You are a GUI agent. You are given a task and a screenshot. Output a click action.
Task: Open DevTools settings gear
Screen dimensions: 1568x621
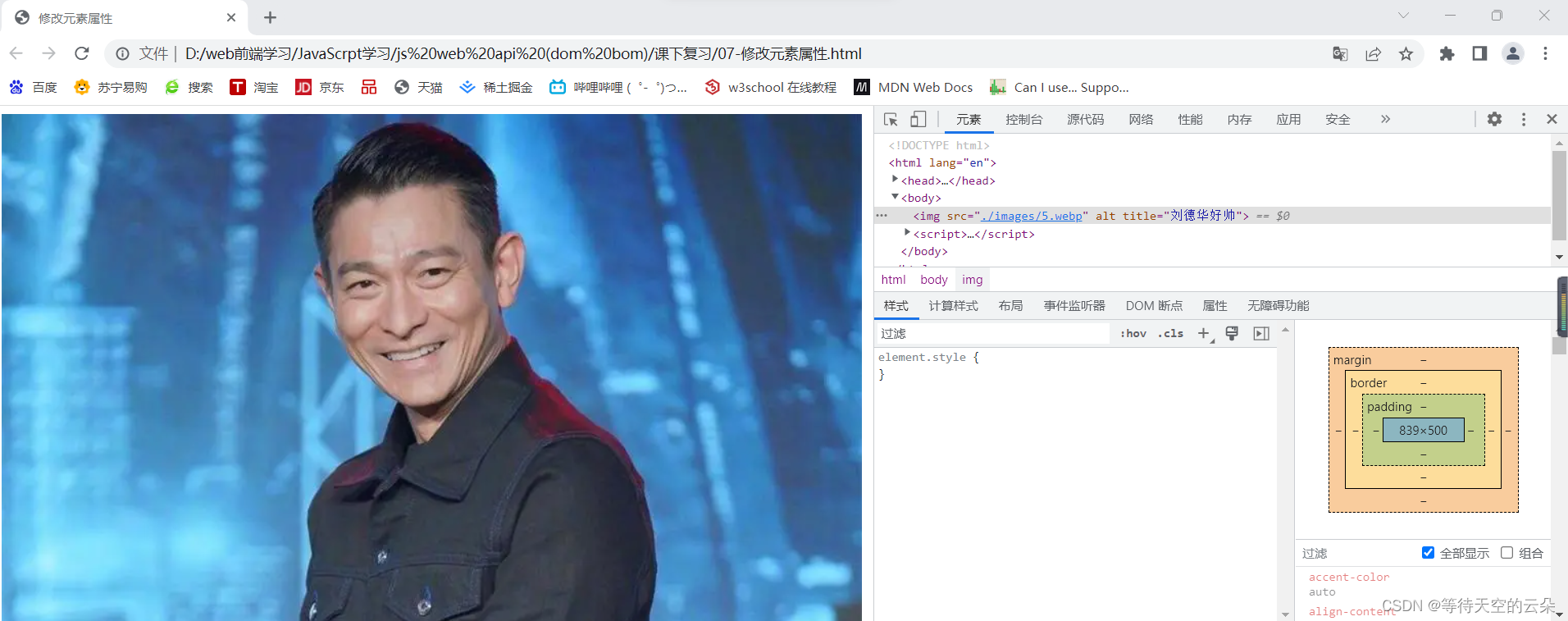1494,119
